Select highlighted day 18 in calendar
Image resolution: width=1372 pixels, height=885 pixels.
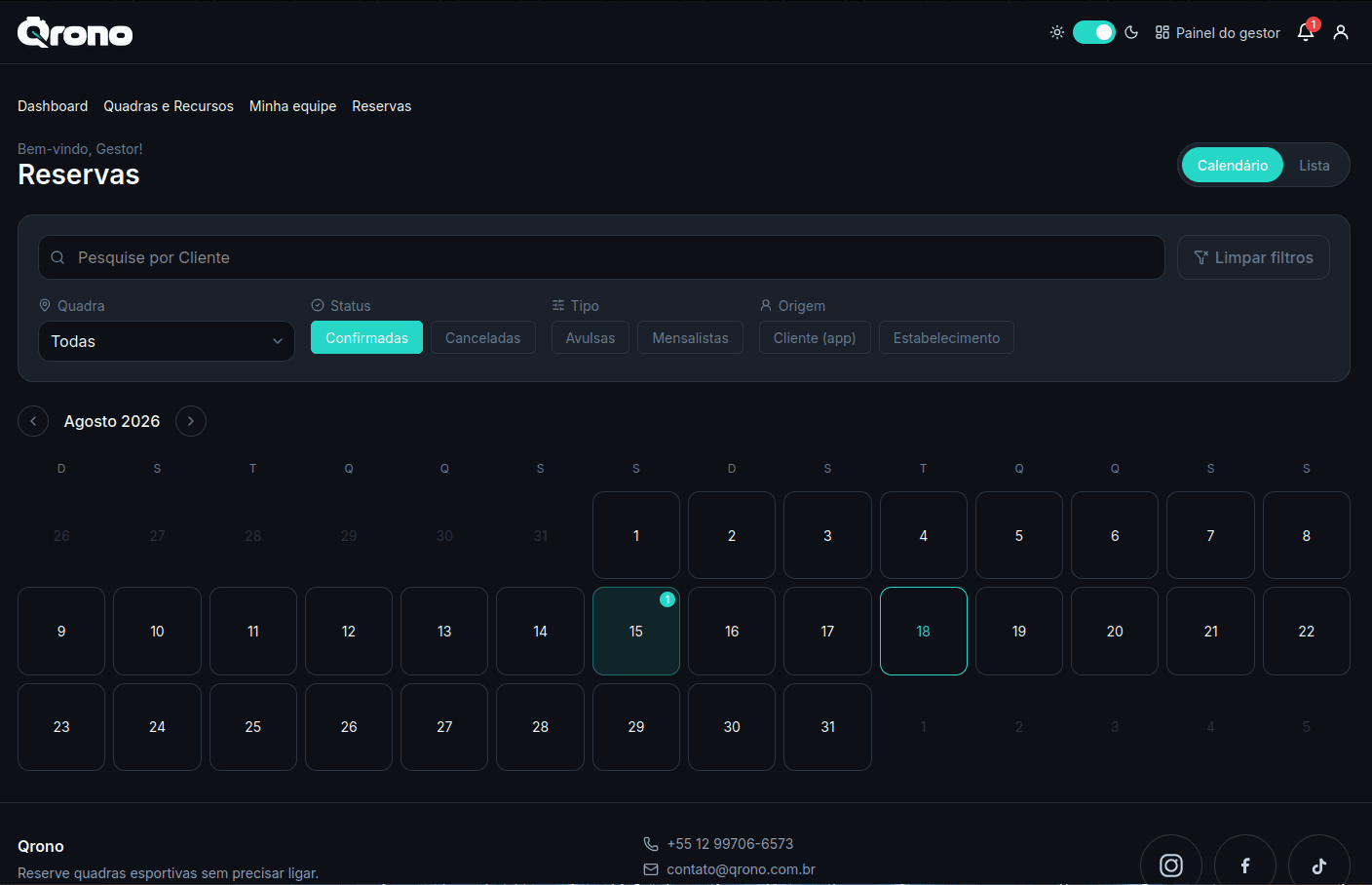[x=924, y=631]
